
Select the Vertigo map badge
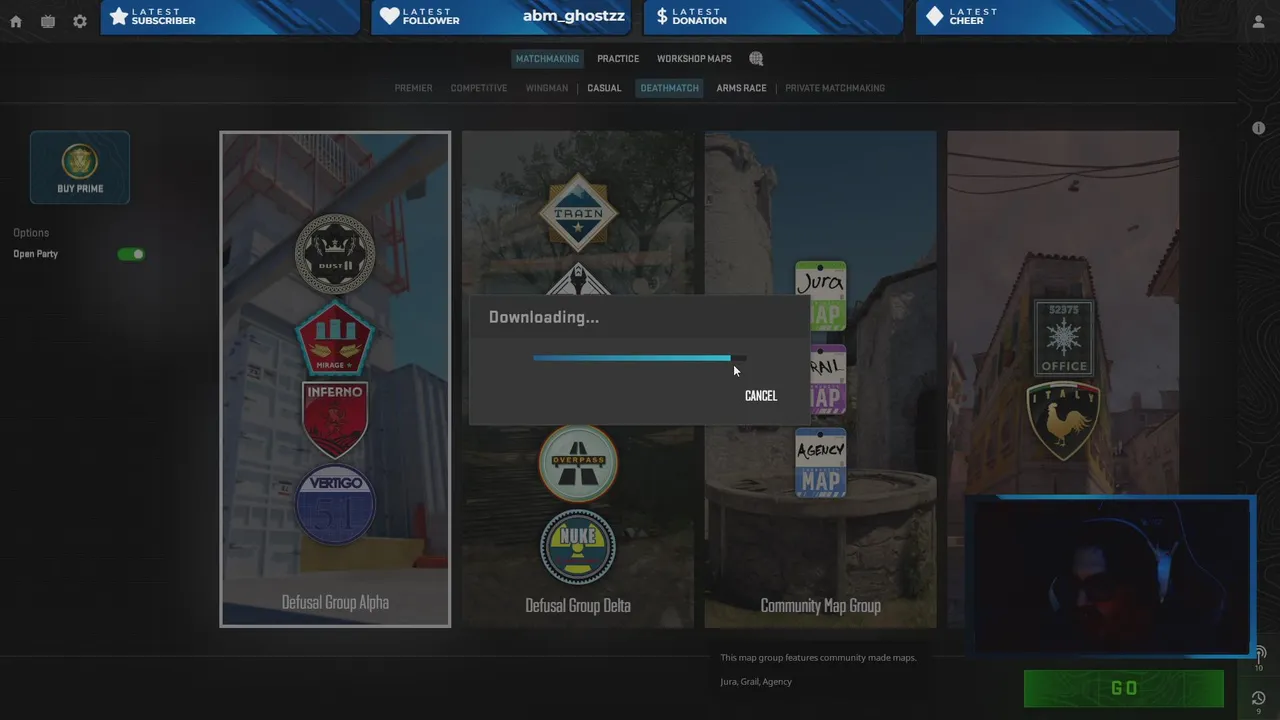point(335,505)
